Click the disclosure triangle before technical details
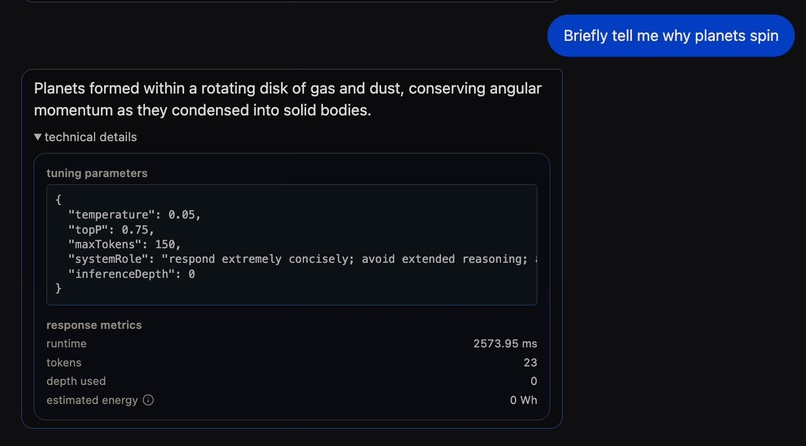806x446 pixels. coord(38,137)
